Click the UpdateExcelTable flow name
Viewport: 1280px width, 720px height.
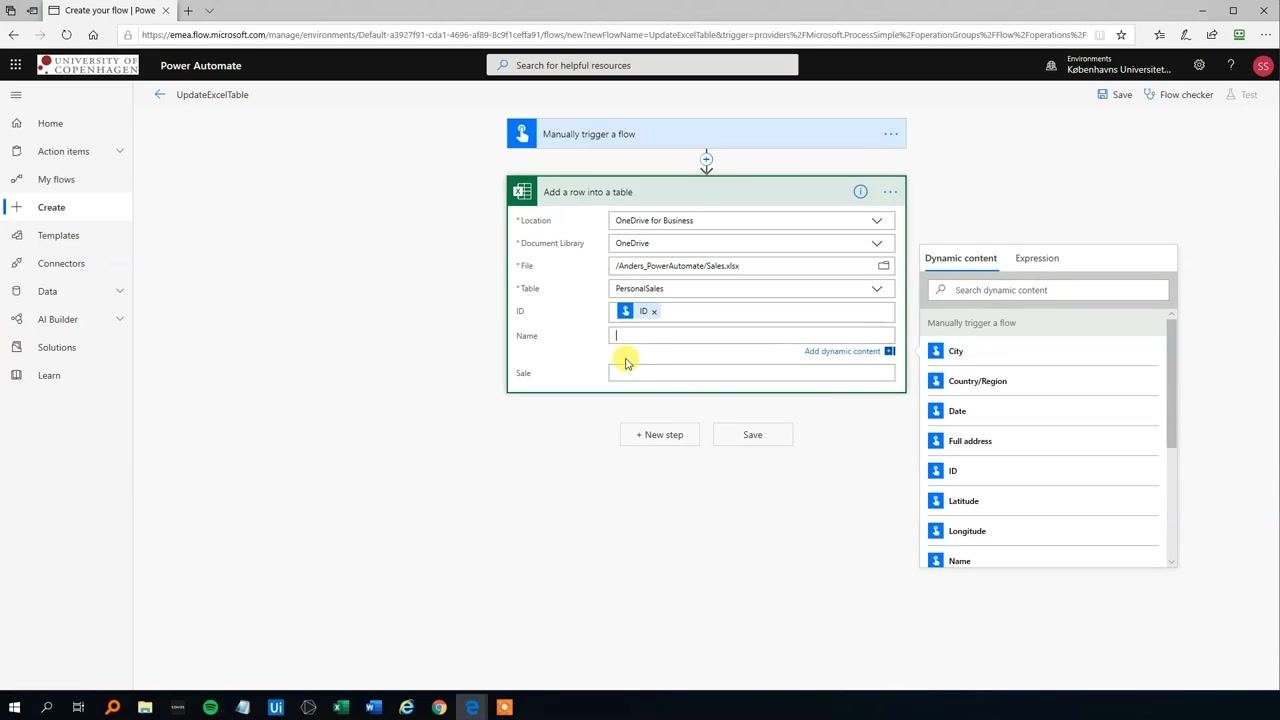[212, 95]
